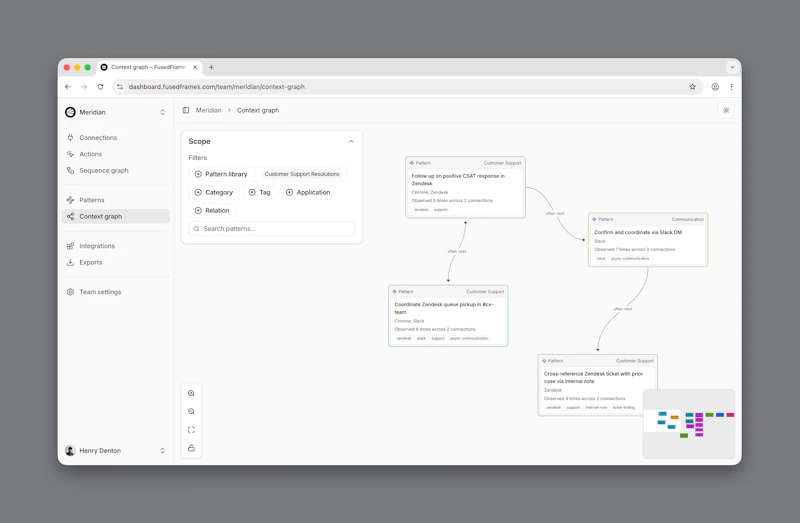Click the Exports download icon
This screenshot has height=523, width=800.
pyautogui.click(x=70, y=262)
